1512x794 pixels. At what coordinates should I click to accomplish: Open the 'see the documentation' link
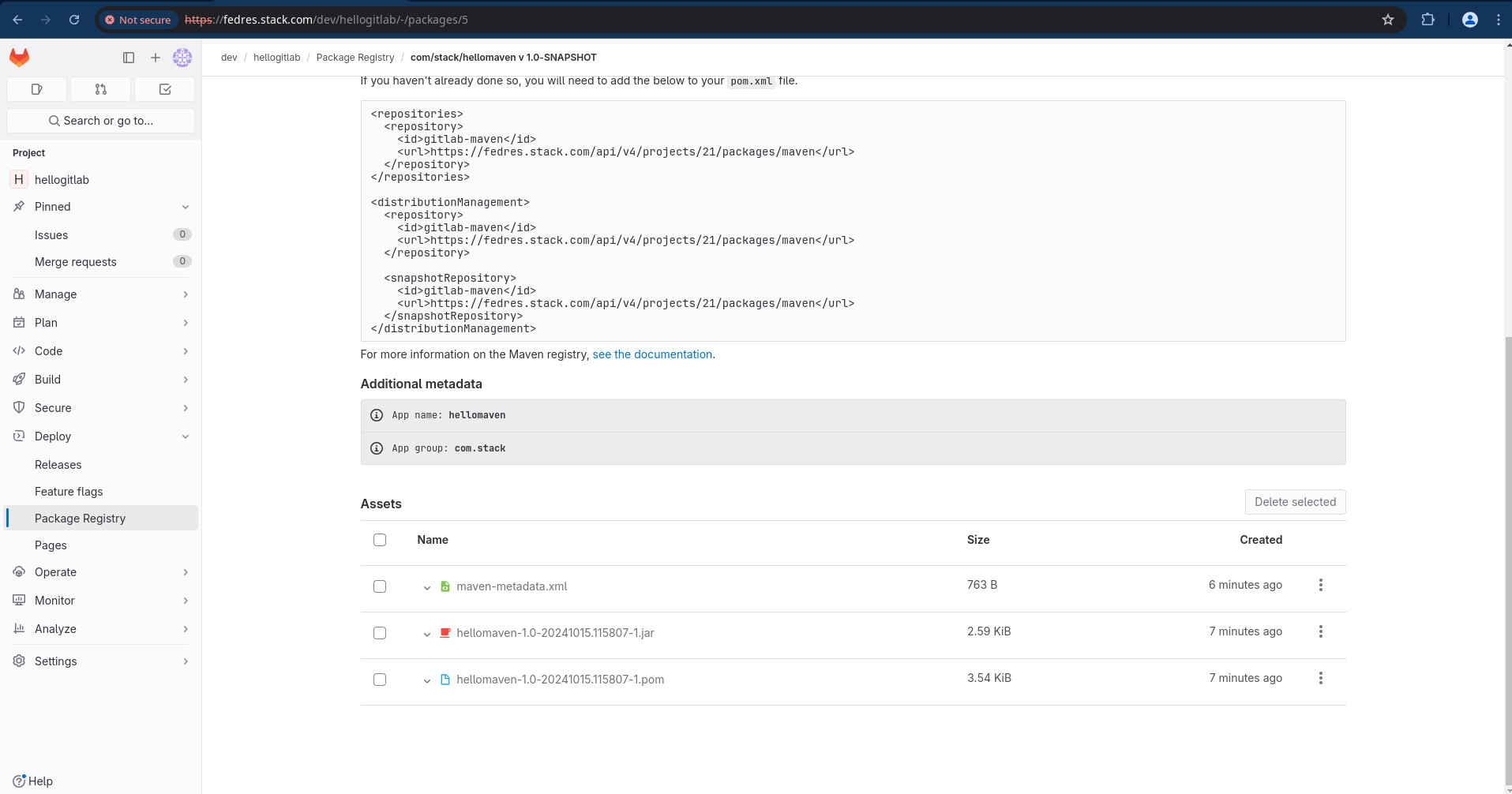click(652, 354)
